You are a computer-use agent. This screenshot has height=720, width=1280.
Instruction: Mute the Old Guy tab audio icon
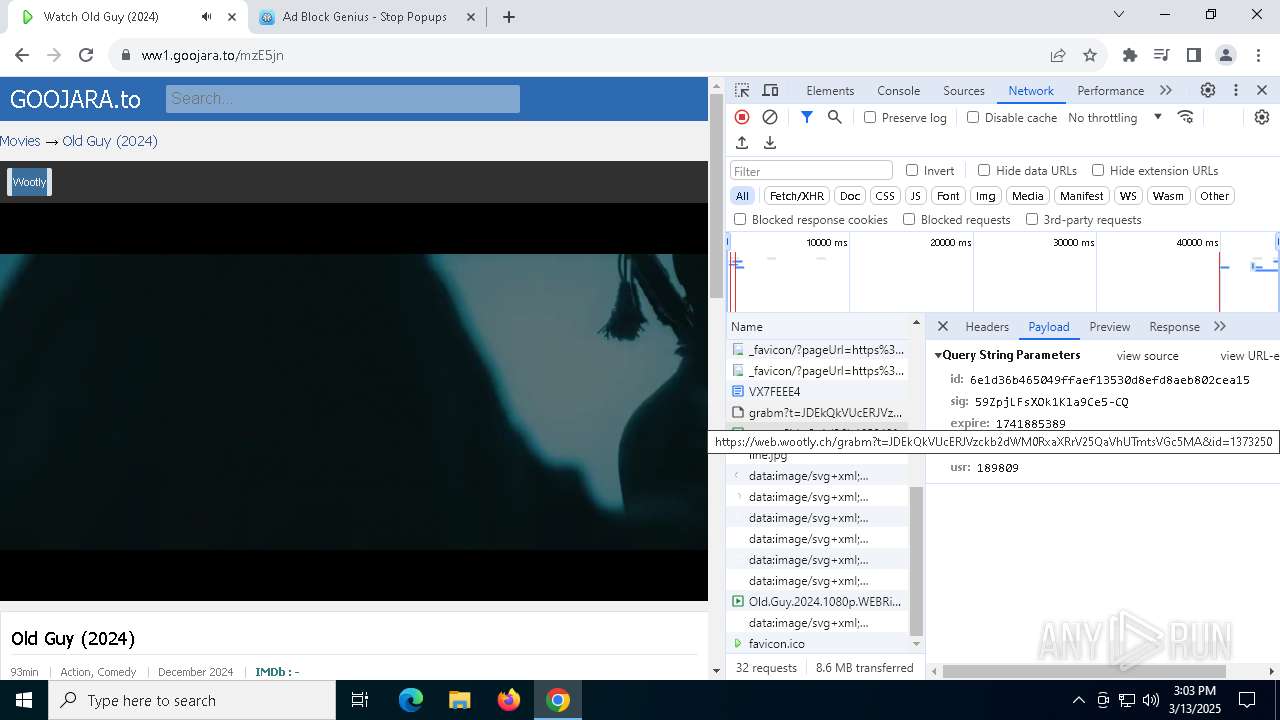point(206,17)
